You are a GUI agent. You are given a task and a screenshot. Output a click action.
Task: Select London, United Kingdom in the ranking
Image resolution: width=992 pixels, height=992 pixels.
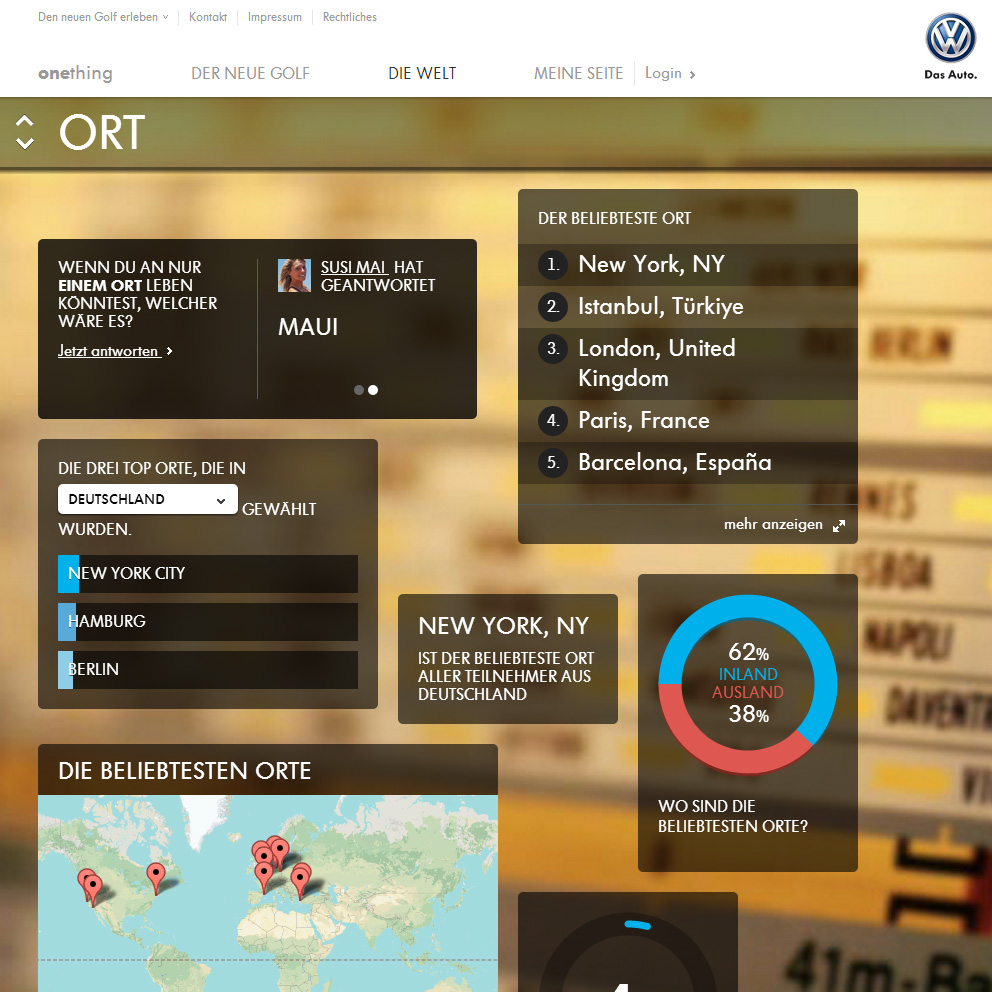(688, 364)
